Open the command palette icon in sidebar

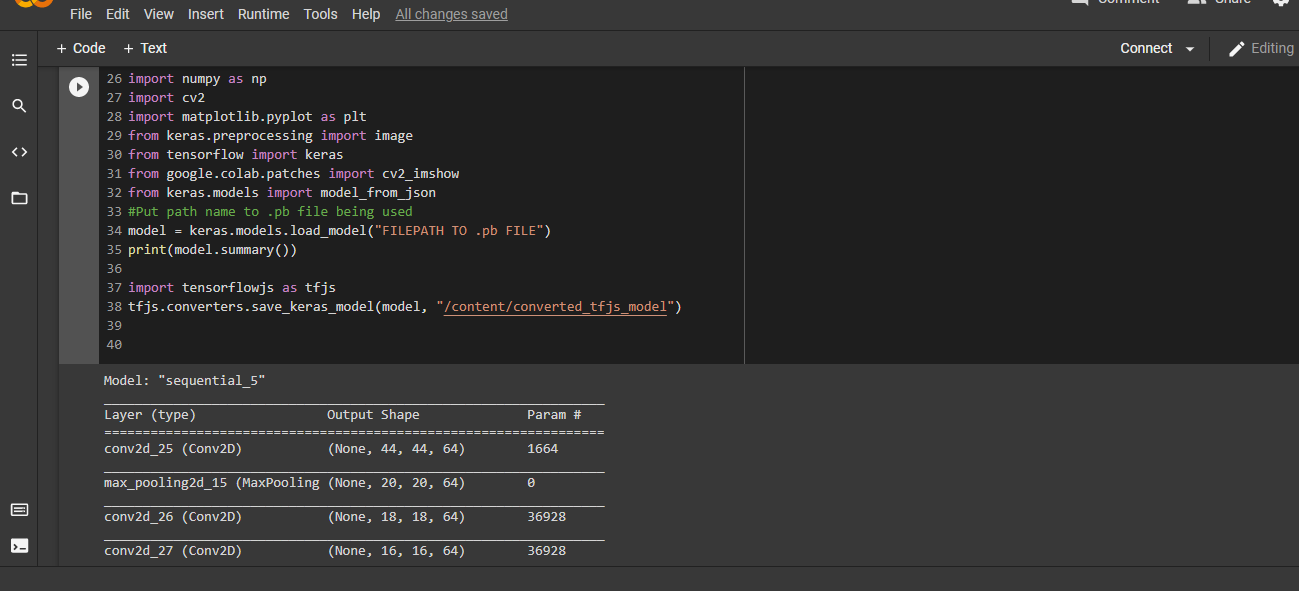tap(19, 510)
